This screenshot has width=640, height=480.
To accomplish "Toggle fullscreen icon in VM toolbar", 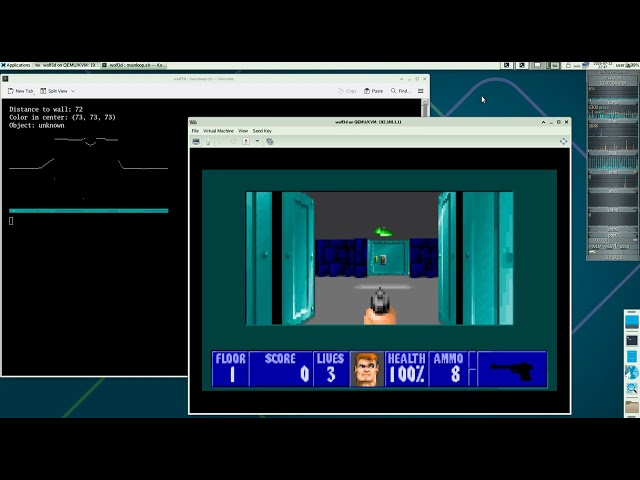I will coord(563,141).
